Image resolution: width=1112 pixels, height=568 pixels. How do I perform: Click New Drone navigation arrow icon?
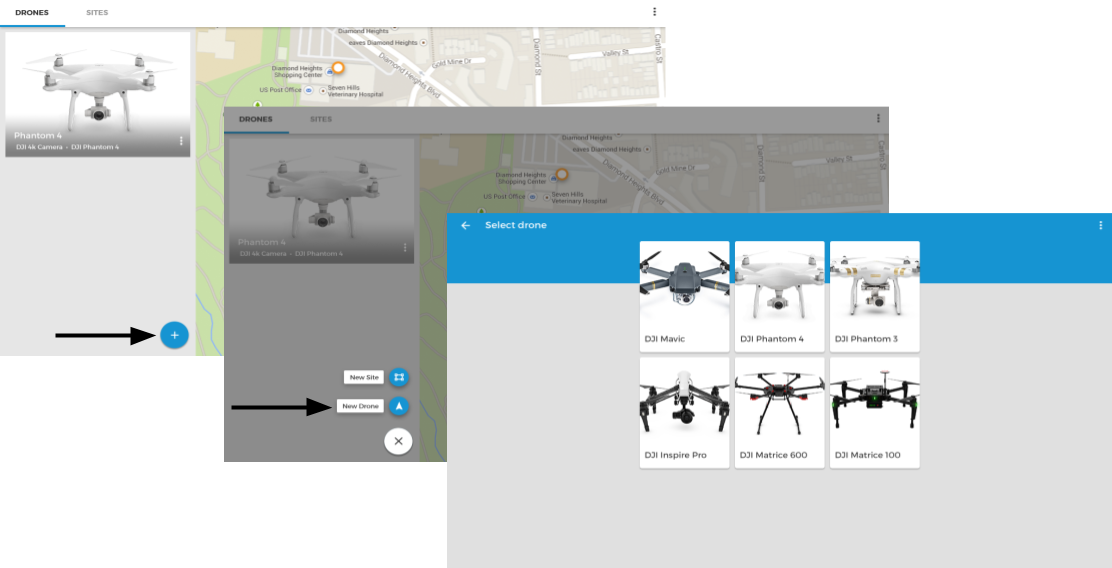coord(399,406)
